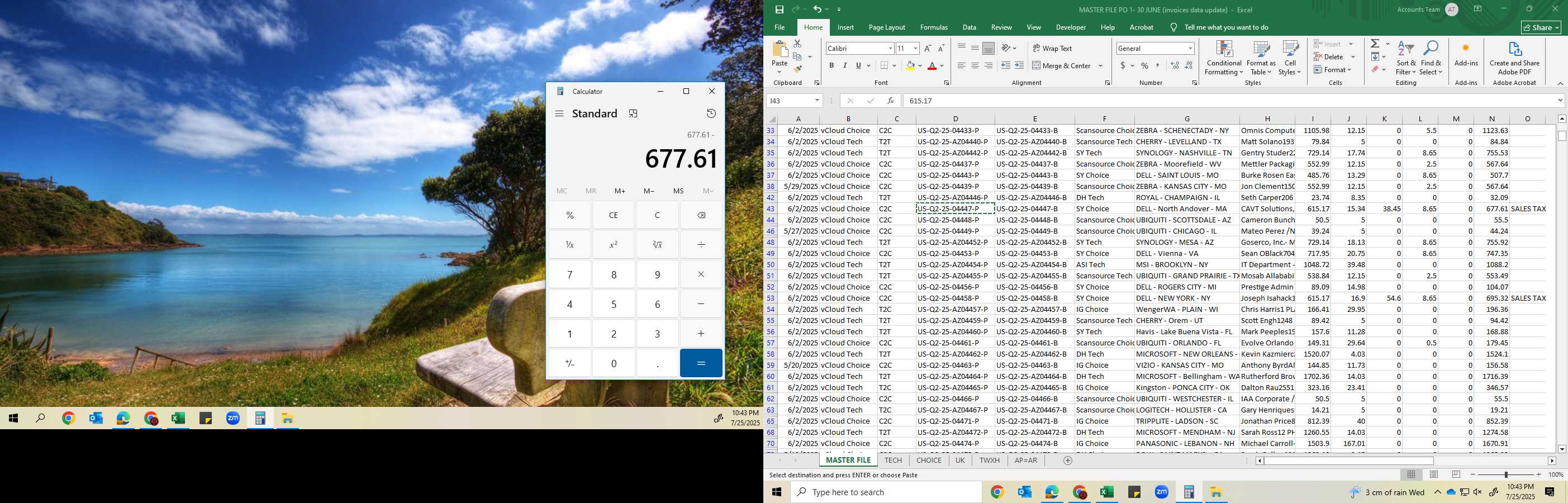Screen dimensions: 1568x503
Task: Switch to the AP=AR sheet tab
Action: click(1025, 461)
